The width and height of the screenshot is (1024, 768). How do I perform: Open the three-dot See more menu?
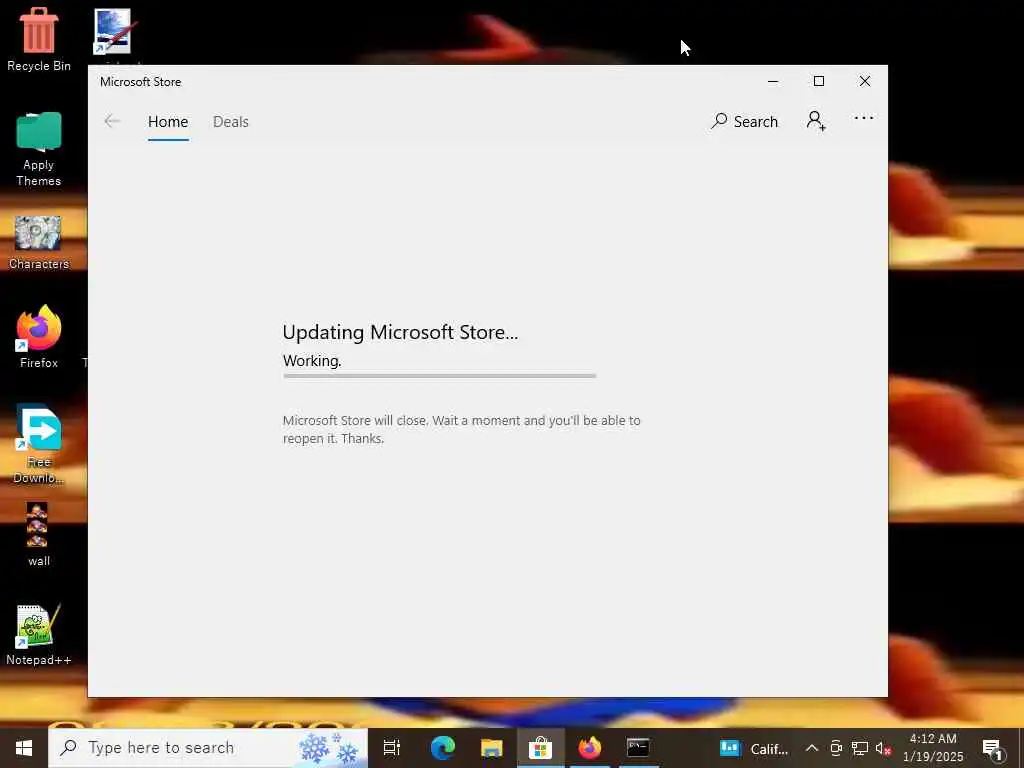coord(863,118)
